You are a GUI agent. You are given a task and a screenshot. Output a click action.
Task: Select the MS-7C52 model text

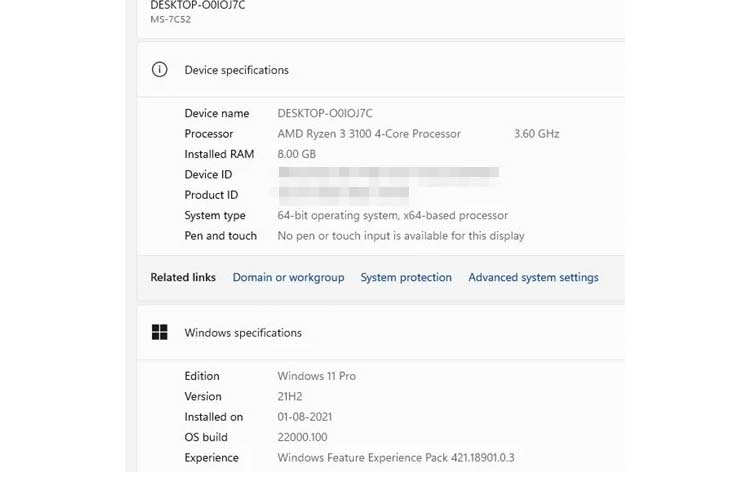(x=171, y=20)
